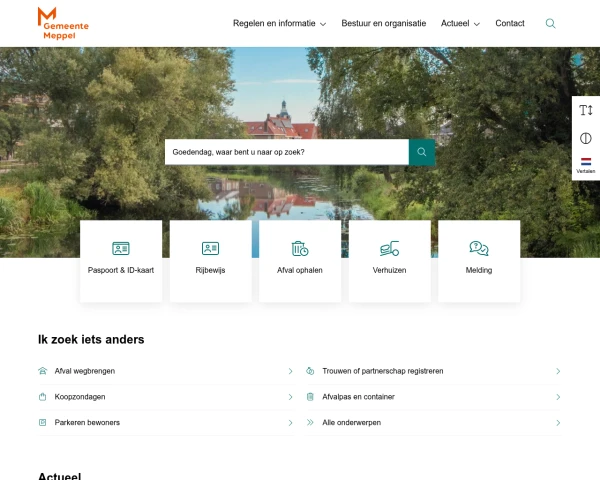Open Parkeren bewoners link
The height and width of the screenshot is (480, 600).
[x=87, y=423]
